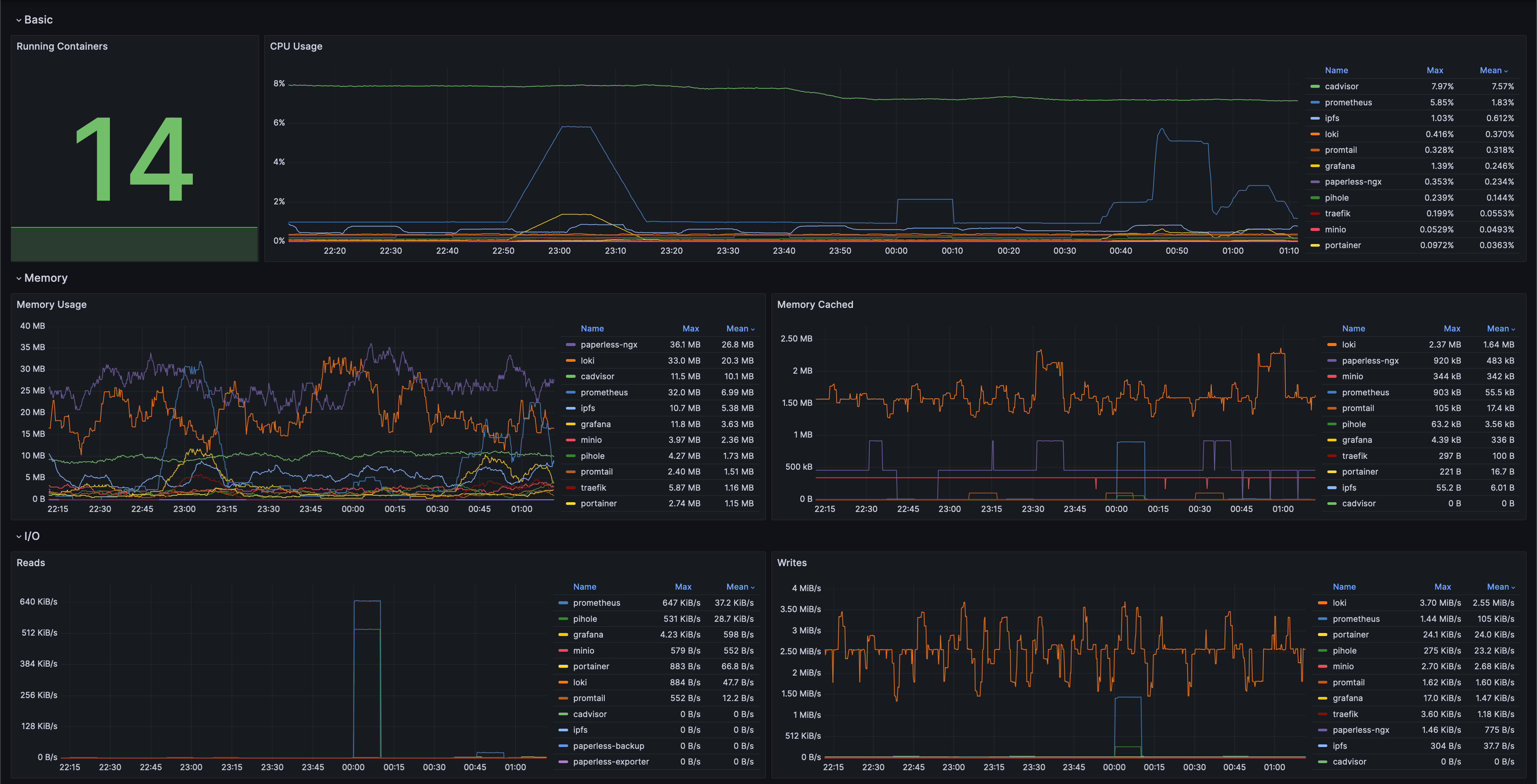Screen dimensions: 1537x784
Task: Click pihole color marker in Reads legend
Action: click(x=563, y=619)
